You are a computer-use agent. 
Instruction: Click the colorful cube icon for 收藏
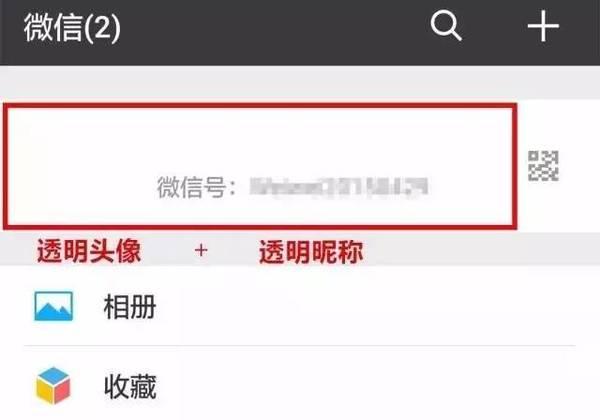click(53, 386)
